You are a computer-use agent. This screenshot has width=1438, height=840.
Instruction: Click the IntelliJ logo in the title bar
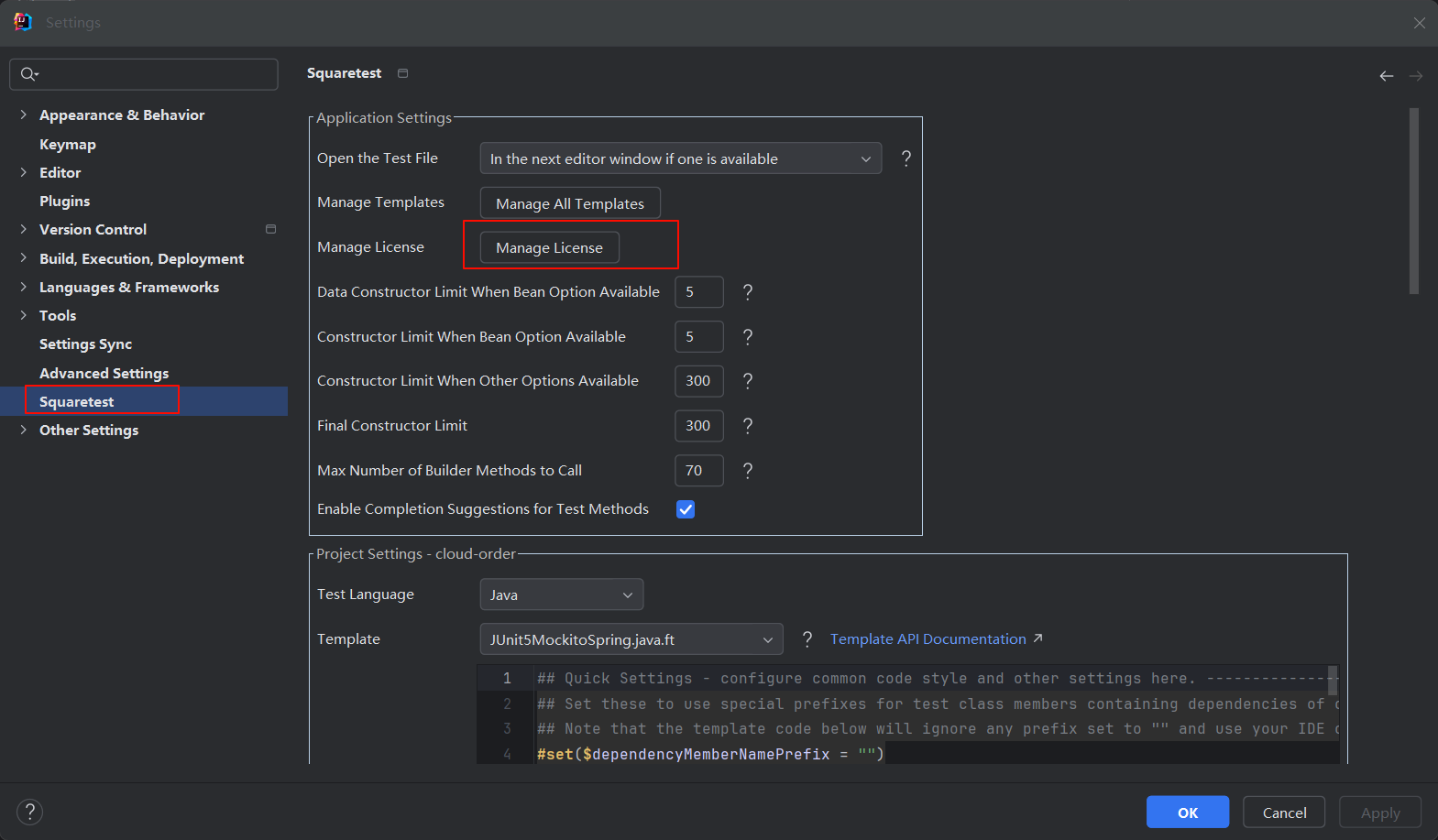[23, 22]
